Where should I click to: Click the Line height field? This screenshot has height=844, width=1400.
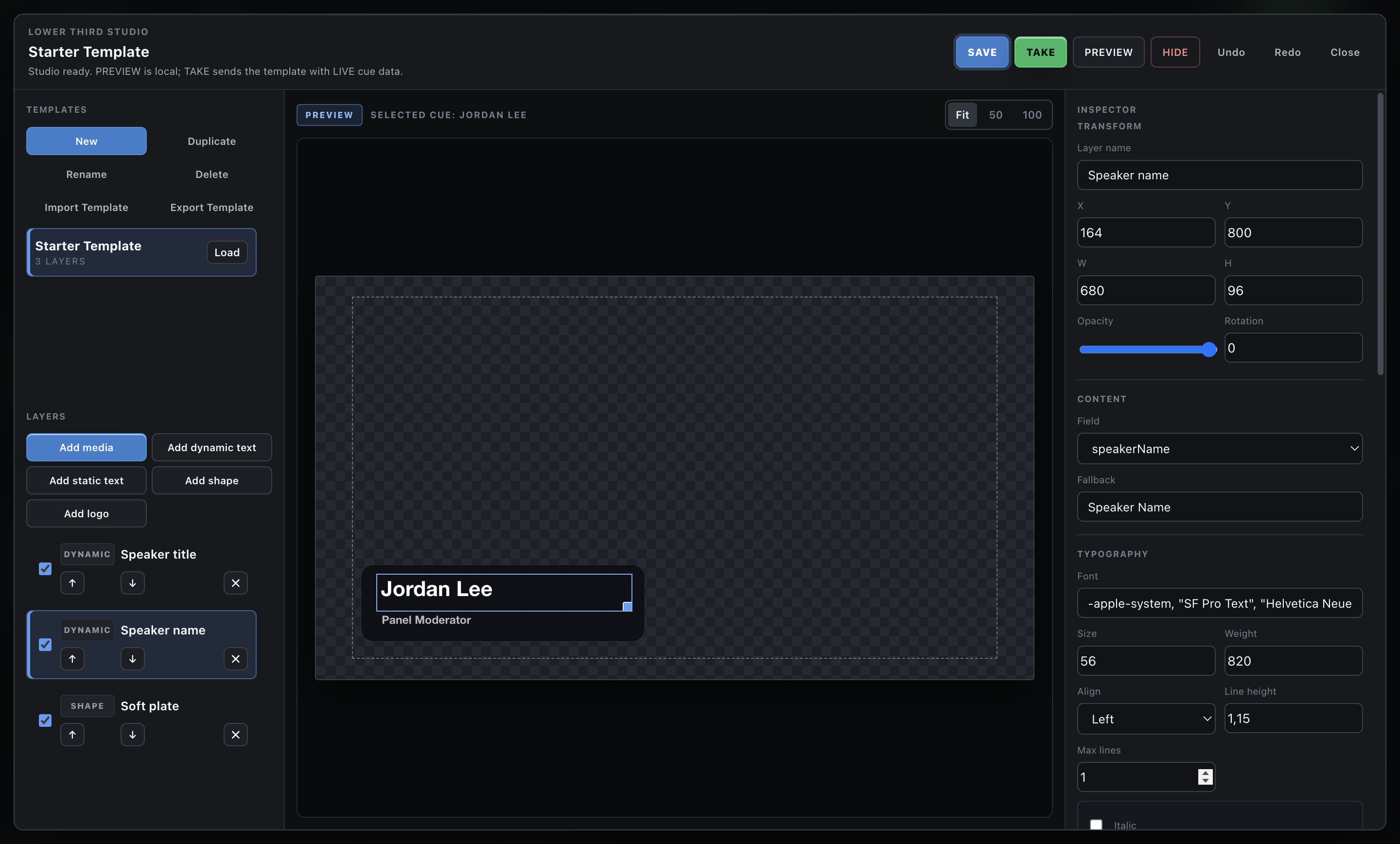[1293, 719]
